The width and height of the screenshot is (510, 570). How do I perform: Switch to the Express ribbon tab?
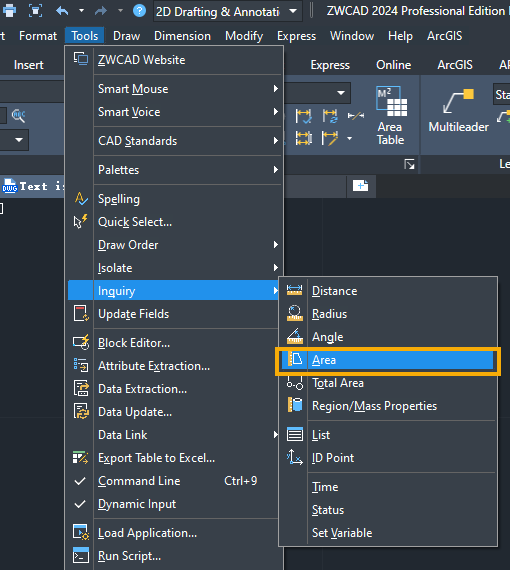tap(330, 65)
